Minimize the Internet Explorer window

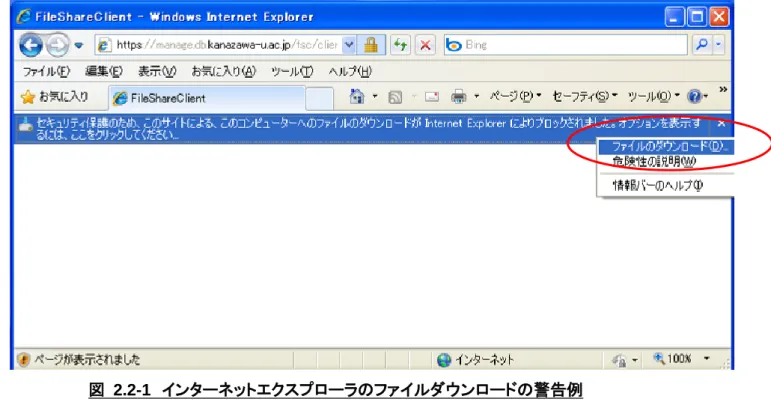[674, 17]
